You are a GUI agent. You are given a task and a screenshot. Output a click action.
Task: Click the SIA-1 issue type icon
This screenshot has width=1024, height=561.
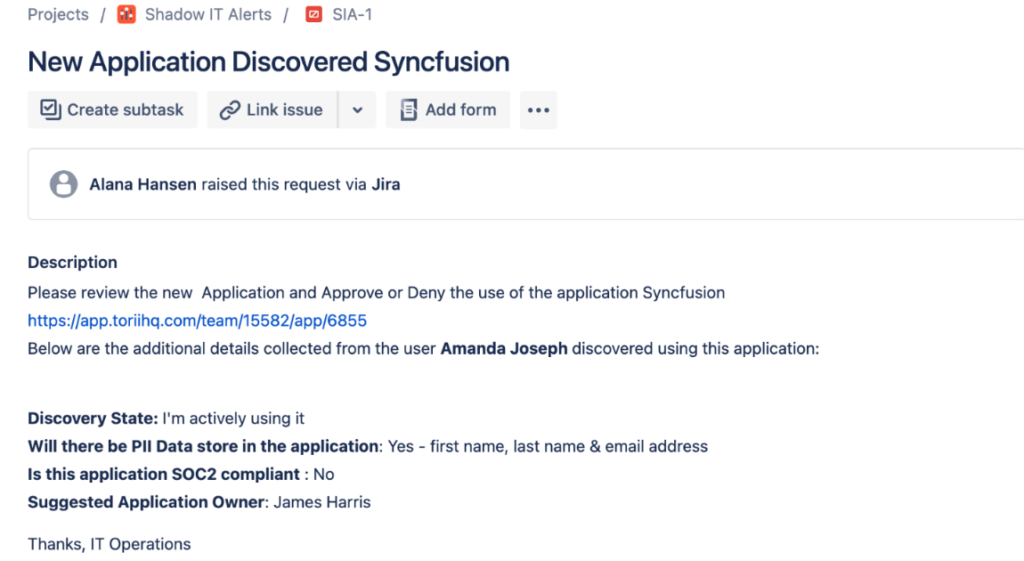[x=314, y=14]
